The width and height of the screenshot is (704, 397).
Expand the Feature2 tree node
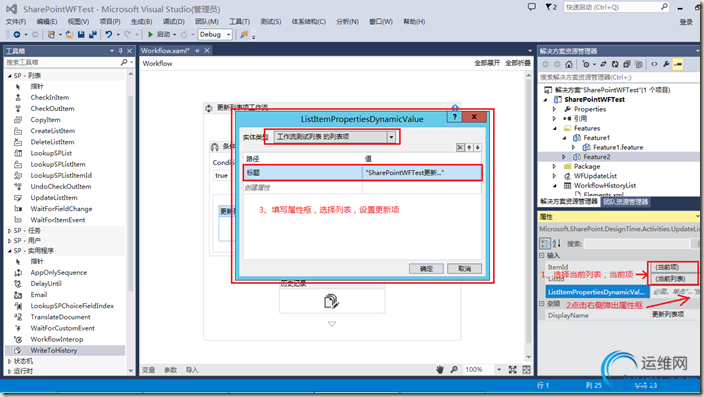coord(564,157)
